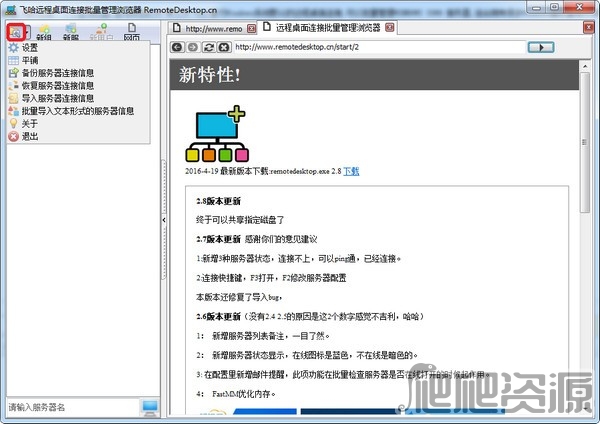Screen dimensions: 600x424
Task: Click the browser back arrow button
Action: [177, 47]
